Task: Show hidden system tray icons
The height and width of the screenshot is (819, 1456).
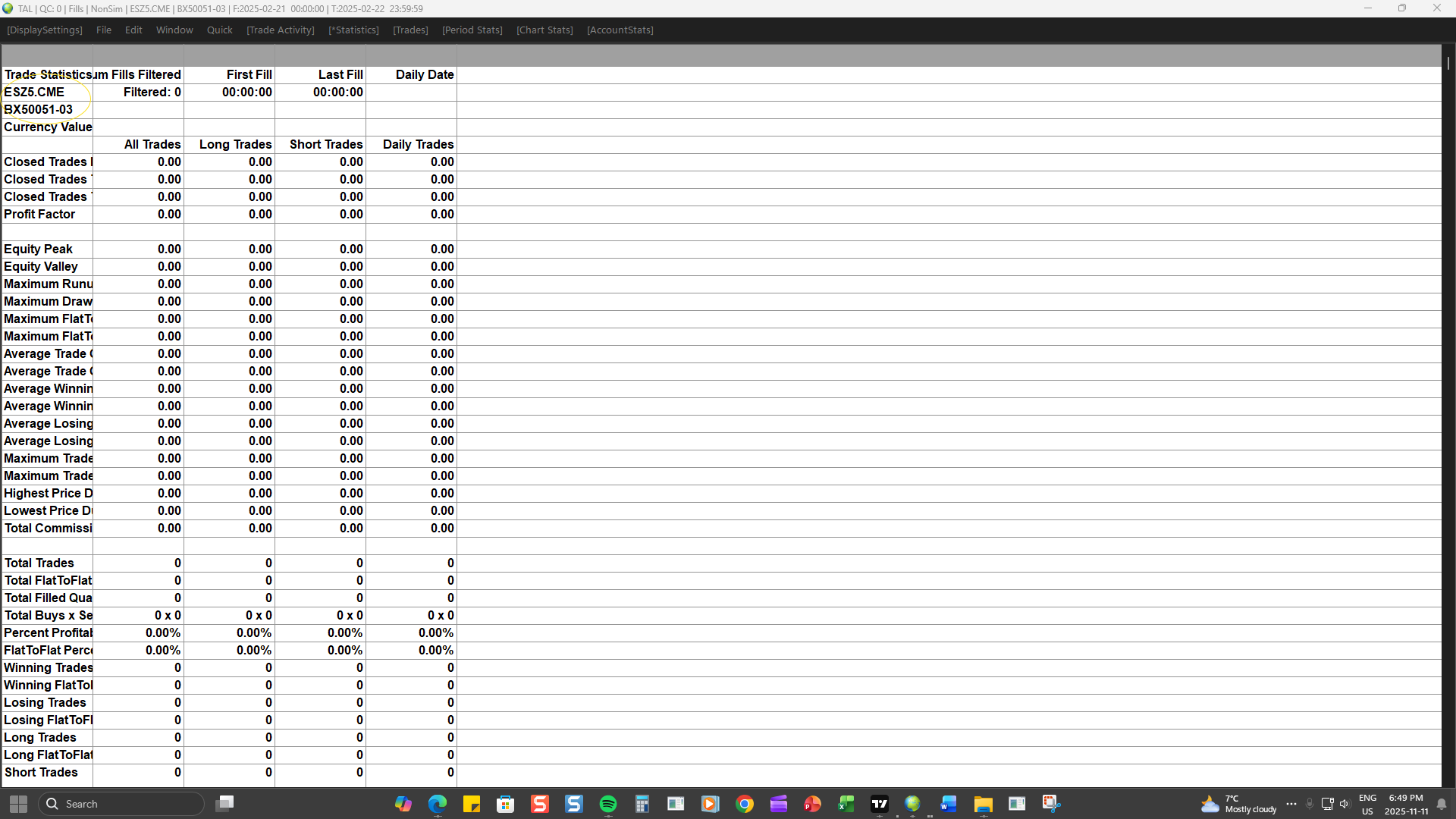Action: [1291, 804]
